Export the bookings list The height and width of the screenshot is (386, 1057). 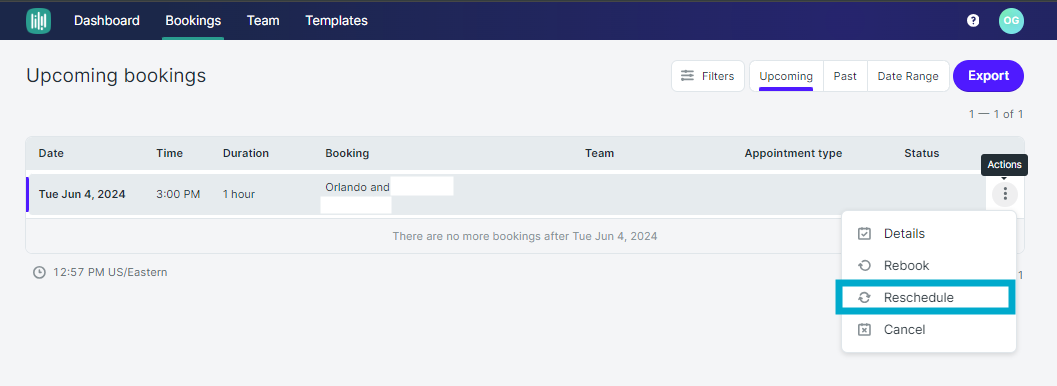(x=988, y=76)
